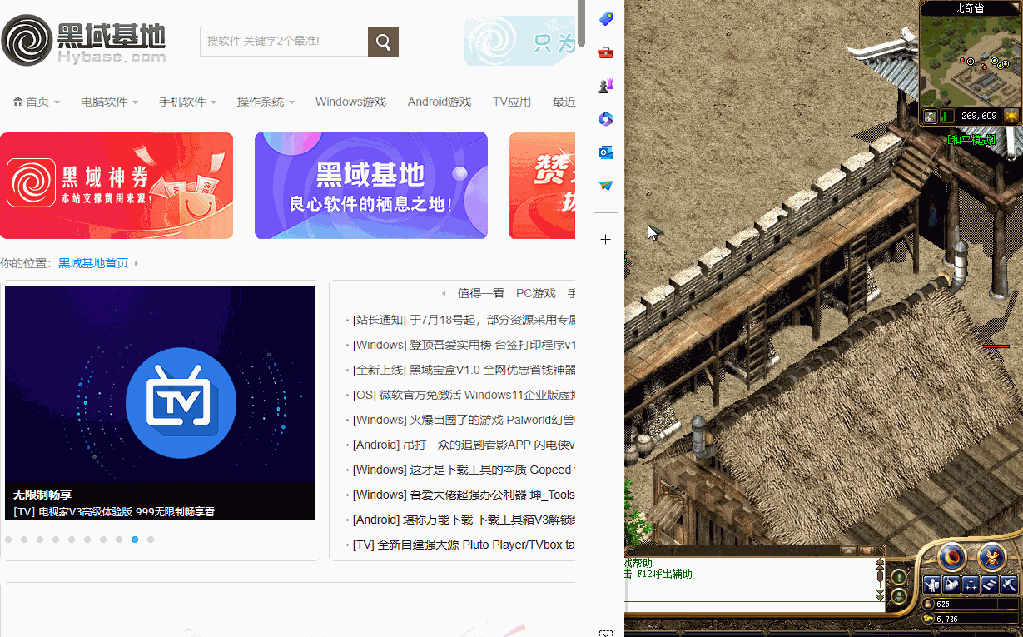Click the lower green round chat button
1023x637 pixels.
[898, 595]
